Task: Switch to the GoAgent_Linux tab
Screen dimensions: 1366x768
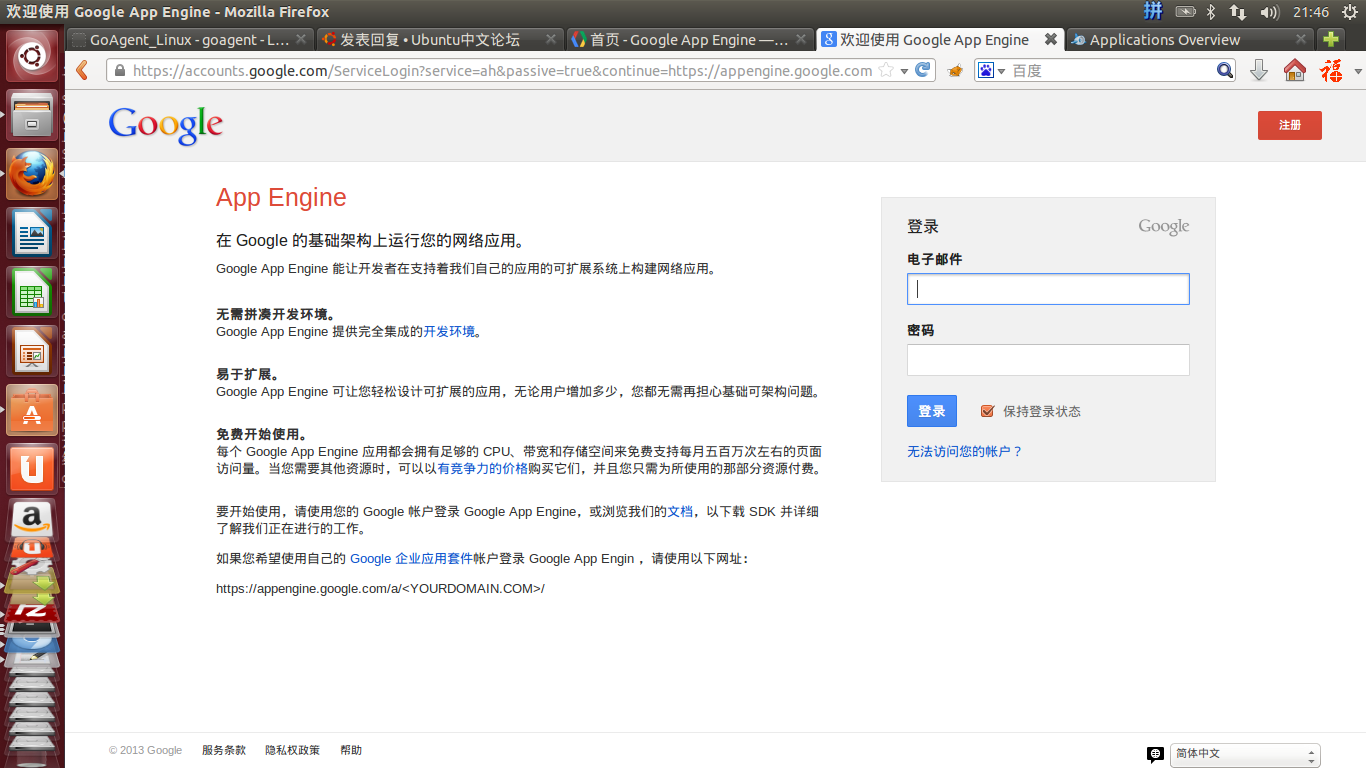Action: pyautogui.click(x=190, y=40)
